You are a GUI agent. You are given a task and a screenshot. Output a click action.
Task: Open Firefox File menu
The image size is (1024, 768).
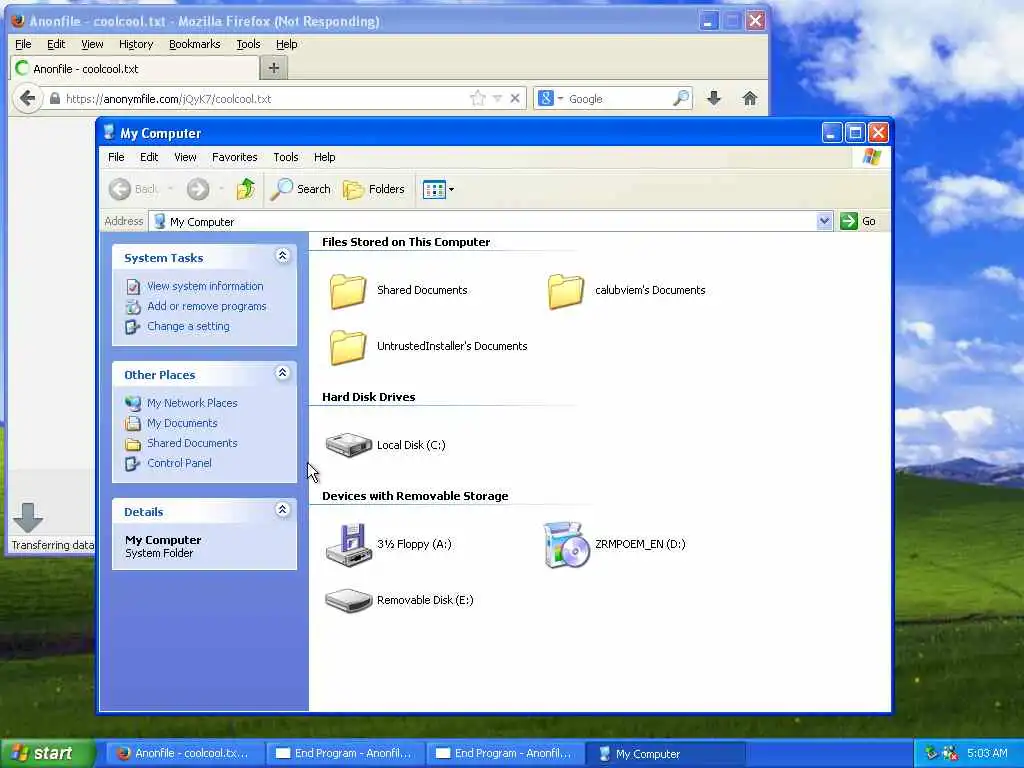pyautogui.click(x=23, y=44)
